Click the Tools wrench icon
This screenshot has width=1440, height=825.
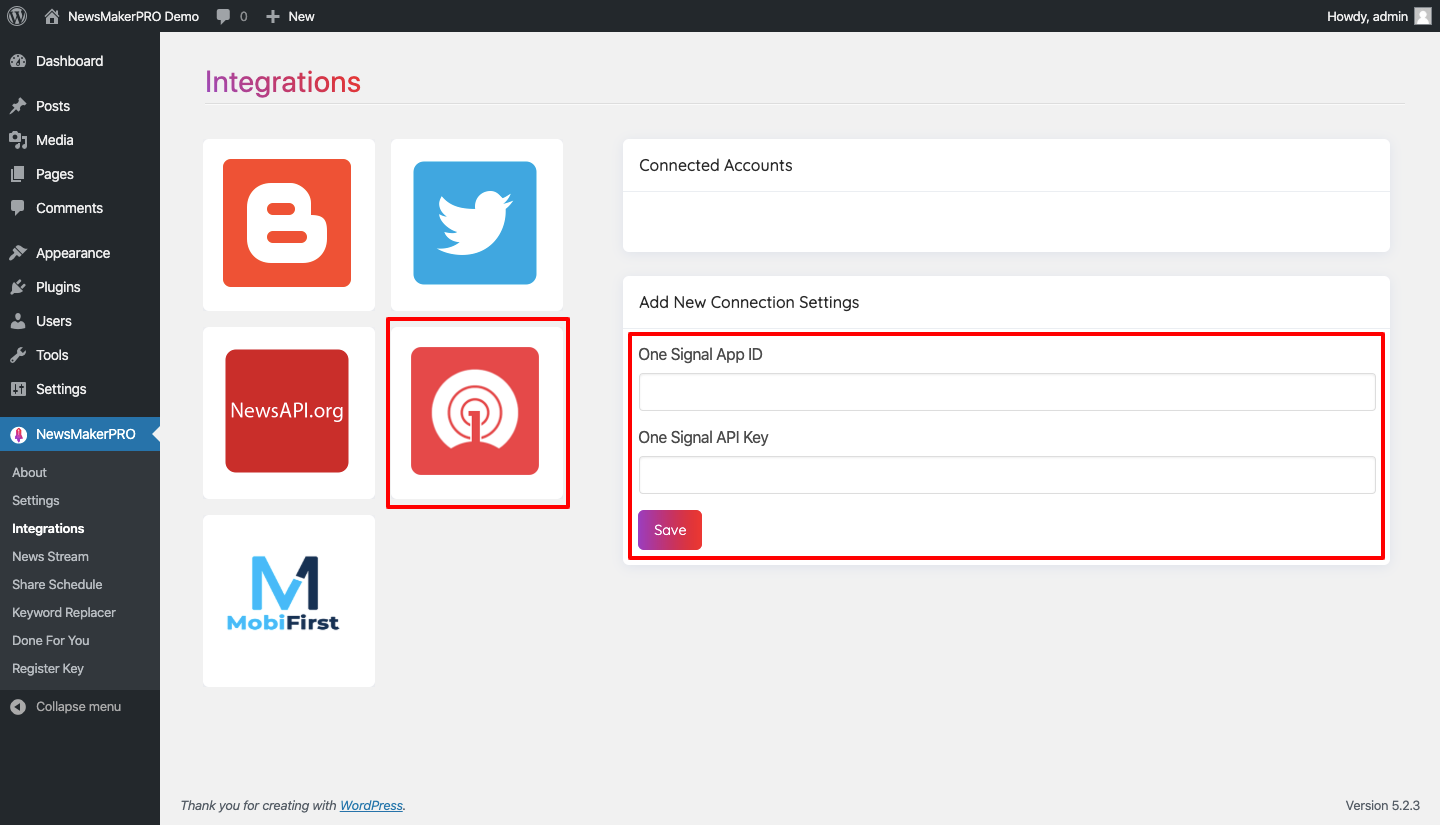18,355
